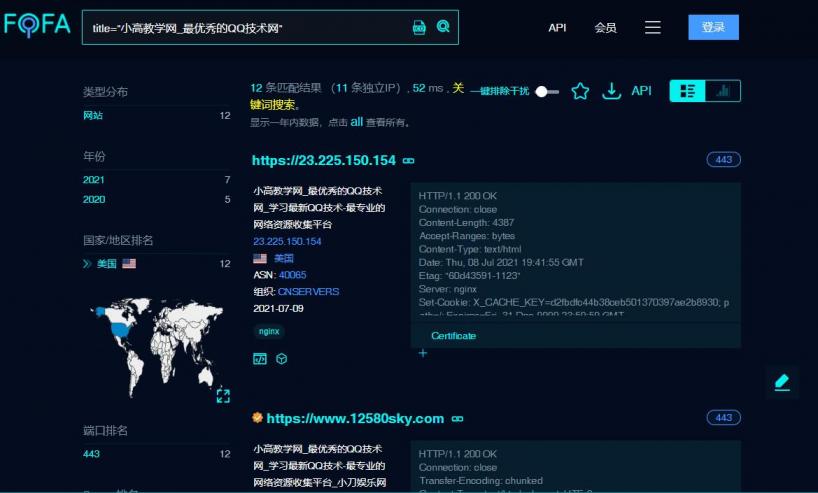
Task: Click the cube icon under nginx tag
Action: click(x=282, y=359)
